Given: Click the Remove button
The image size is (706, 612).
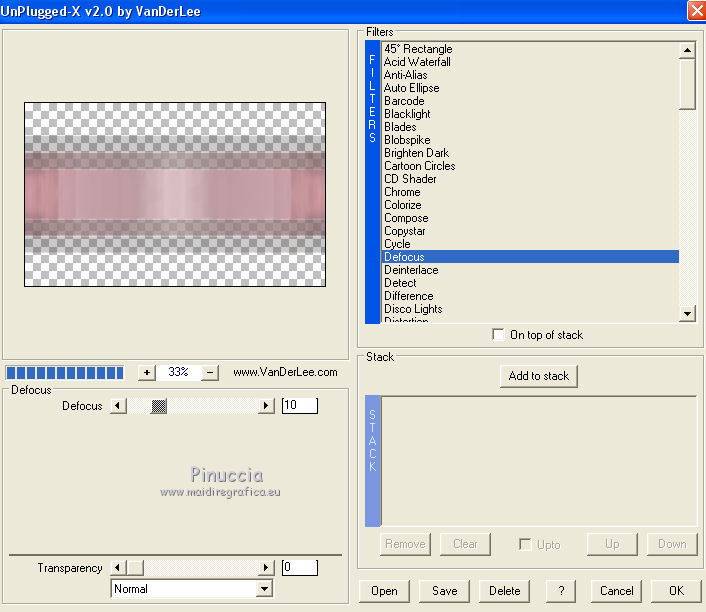Looking at the screenshot, I should (405, 544).
